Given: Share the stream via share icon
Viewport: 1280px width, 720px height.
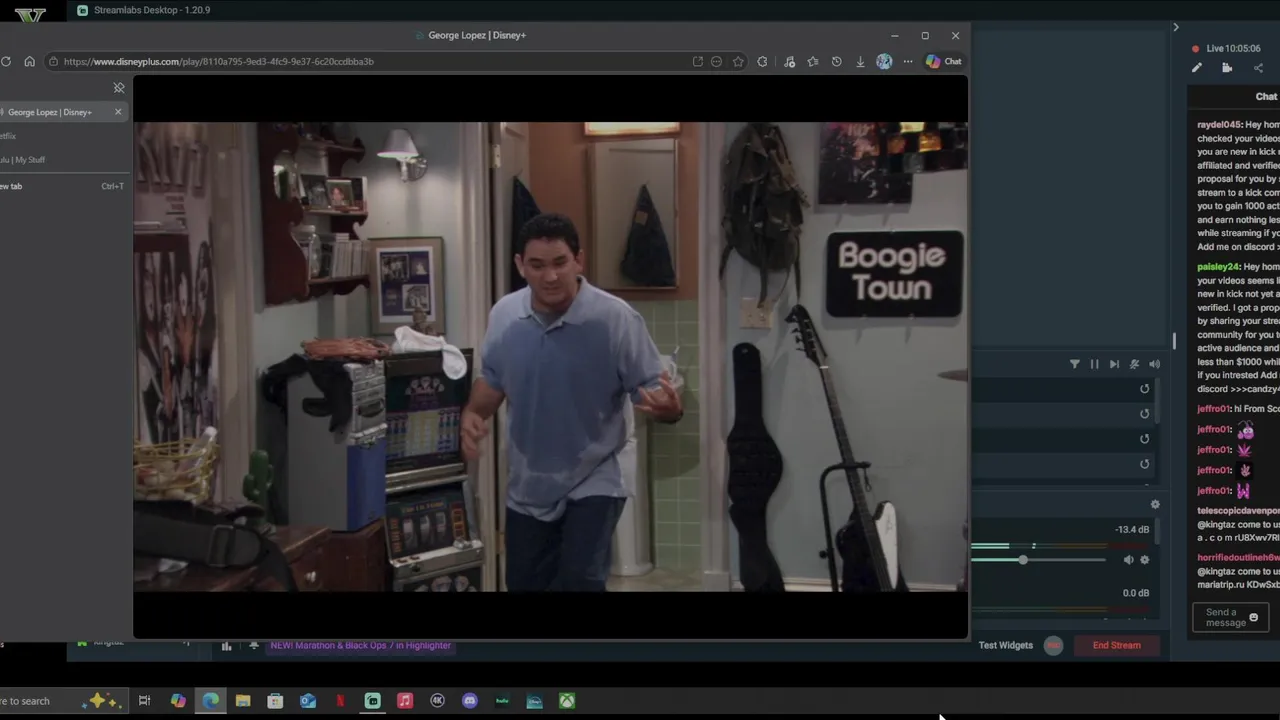Looking at the screenshot, I should pos(1258,68).
